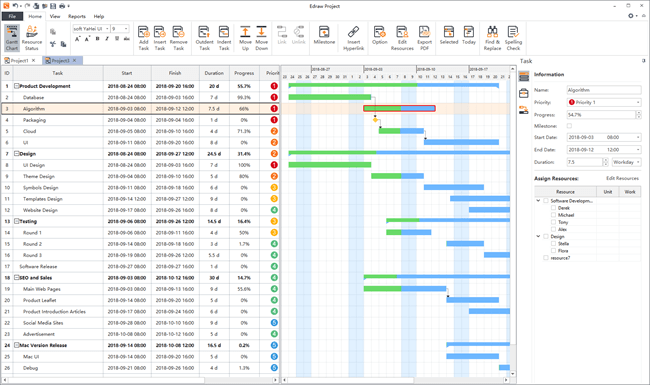The image size is (650, 385).
Task: Collapse the Product Development task group
Action: pos(17,86)
